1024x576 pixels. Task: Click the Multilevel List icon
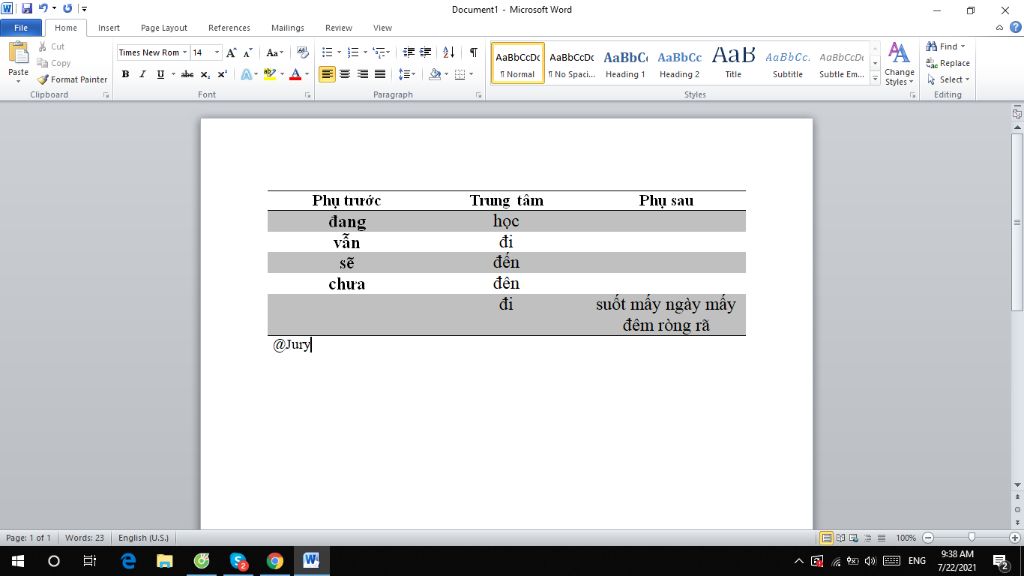pyautogui.click(x=379, y=53)
